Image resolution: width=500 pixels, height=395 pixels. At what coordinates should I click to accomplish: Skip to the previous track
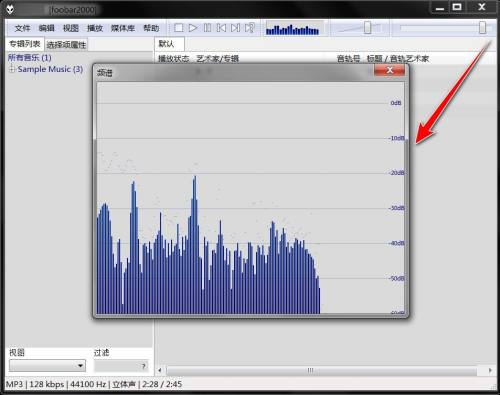point(221,28)
